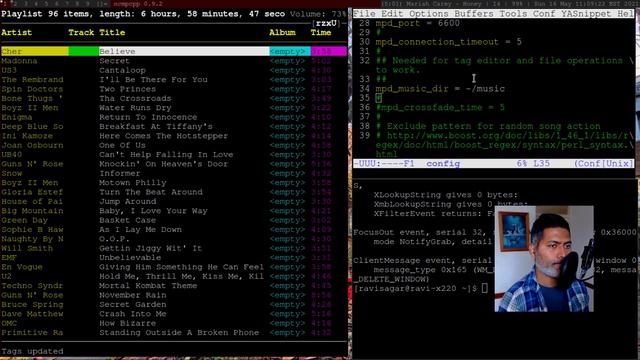Click the Track column header in ncmpcpp

[81, 32]
